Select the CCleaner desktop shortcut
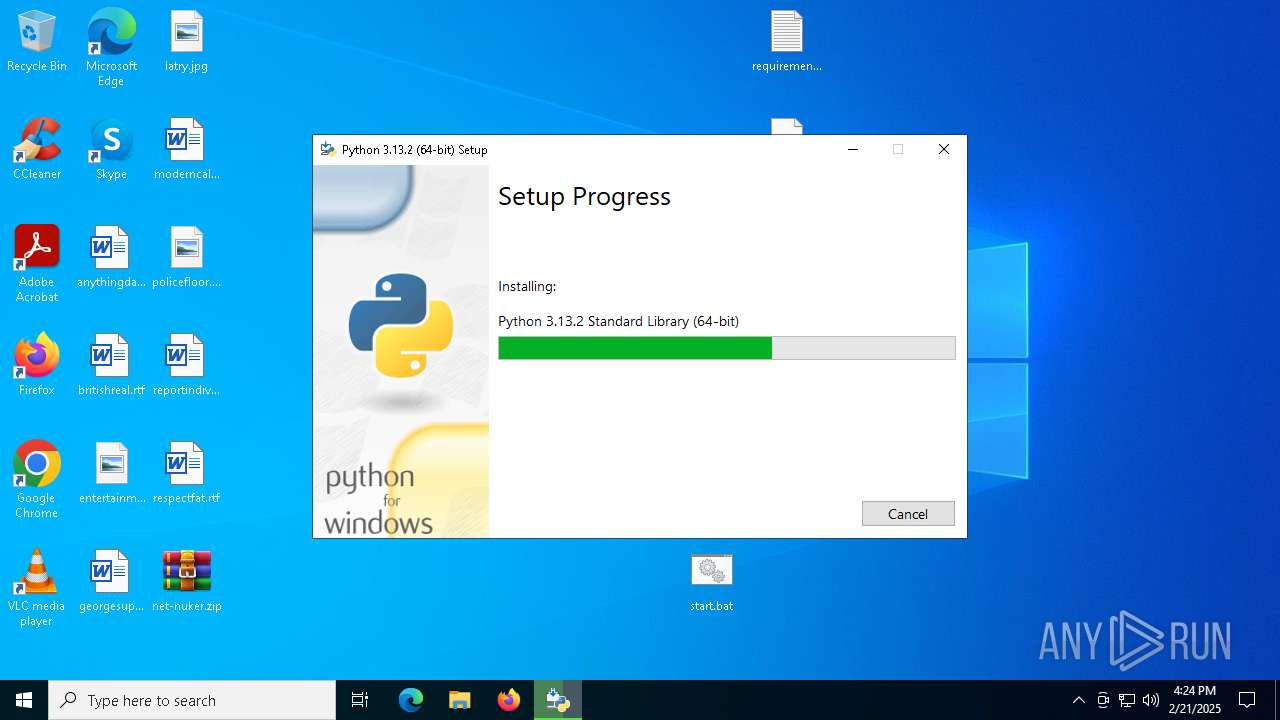This screenshot has height=720, width=1280. [x=37, y=150]
